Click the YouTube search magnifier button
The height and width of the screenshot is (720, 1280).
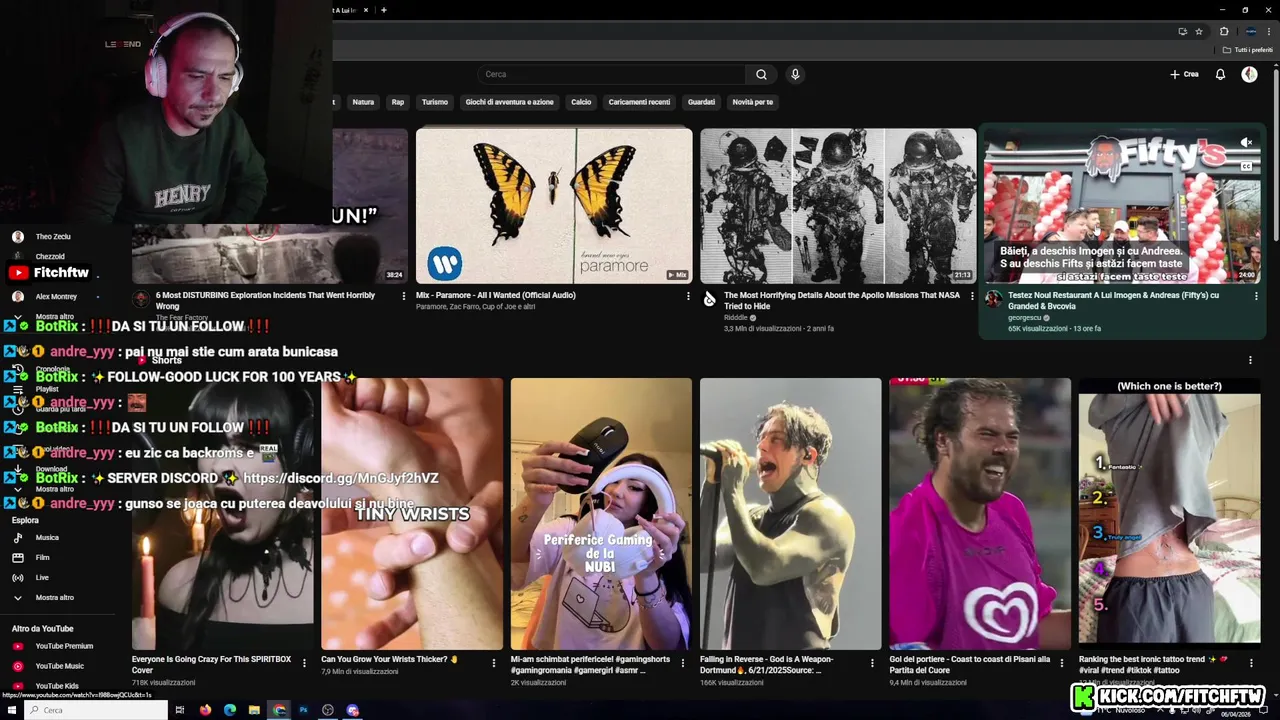[x=761, y=74]
